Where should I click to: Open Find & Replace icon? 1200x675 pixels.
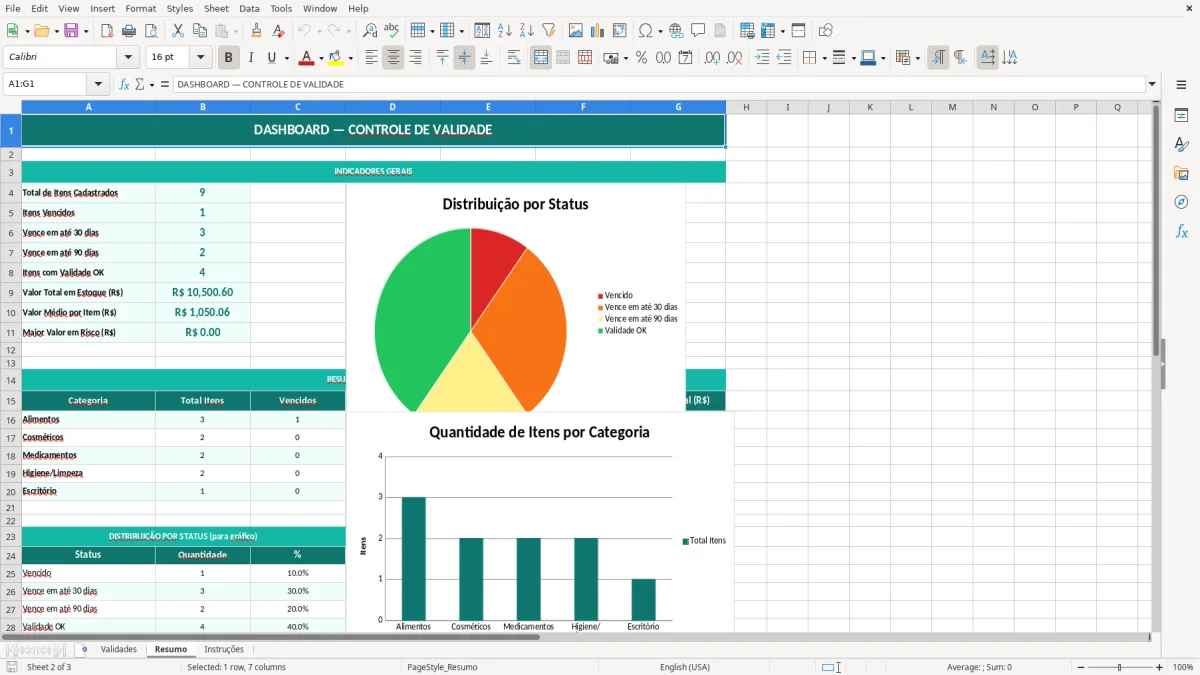(x=370, y=31)
